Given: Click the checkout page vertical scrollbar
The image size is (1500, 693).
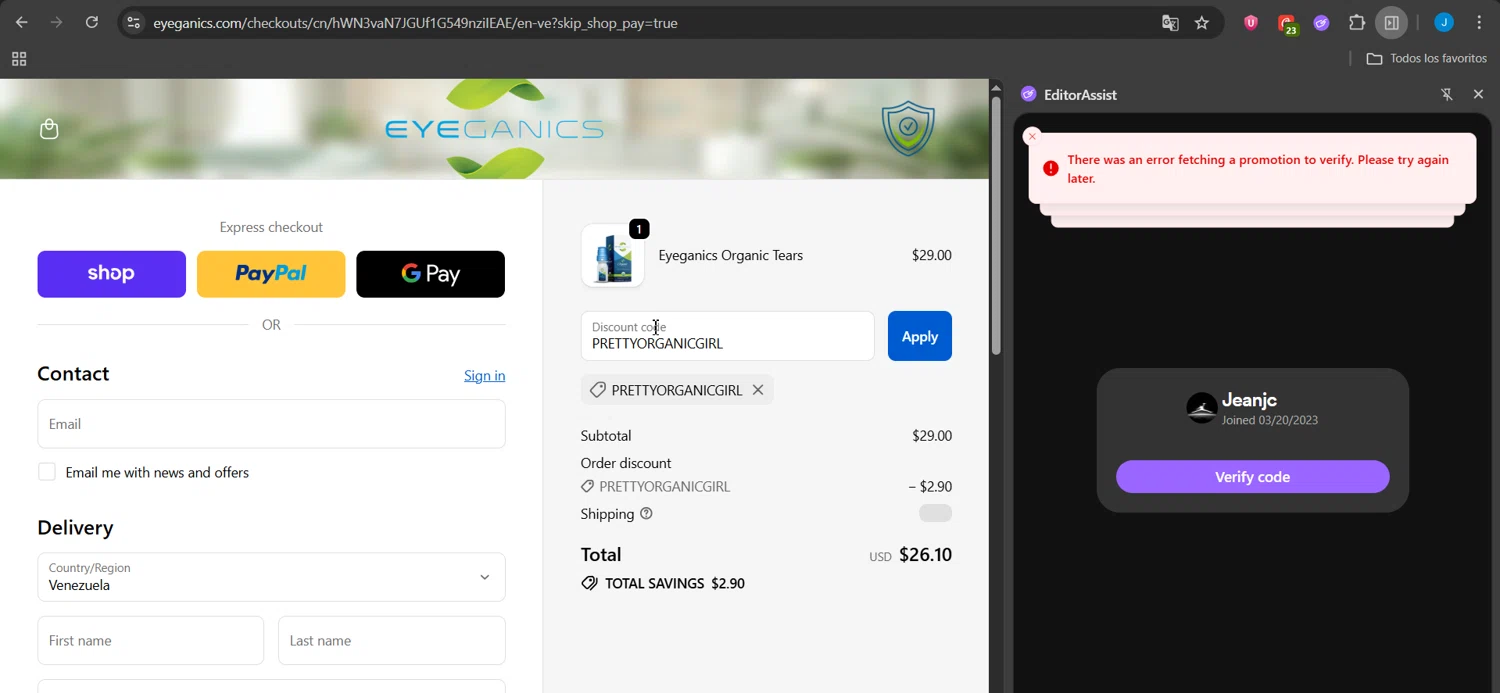Looking at the screenshot, I should (x=996, y=225).
